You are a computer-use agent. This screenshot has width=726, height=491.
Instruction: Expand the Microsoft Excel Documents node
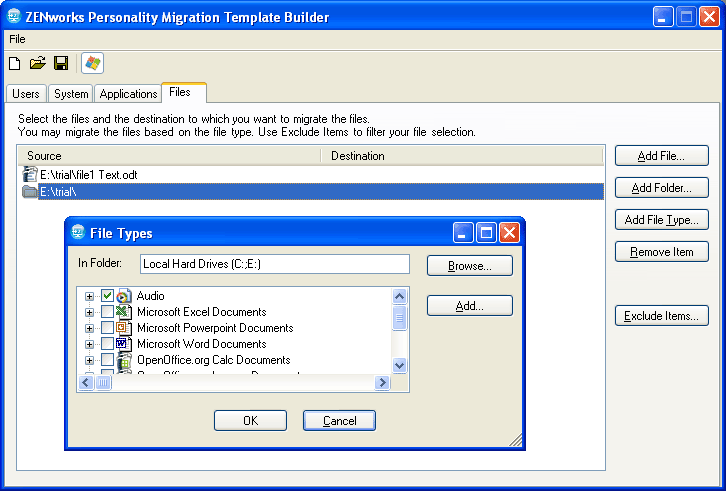(90, 312)
